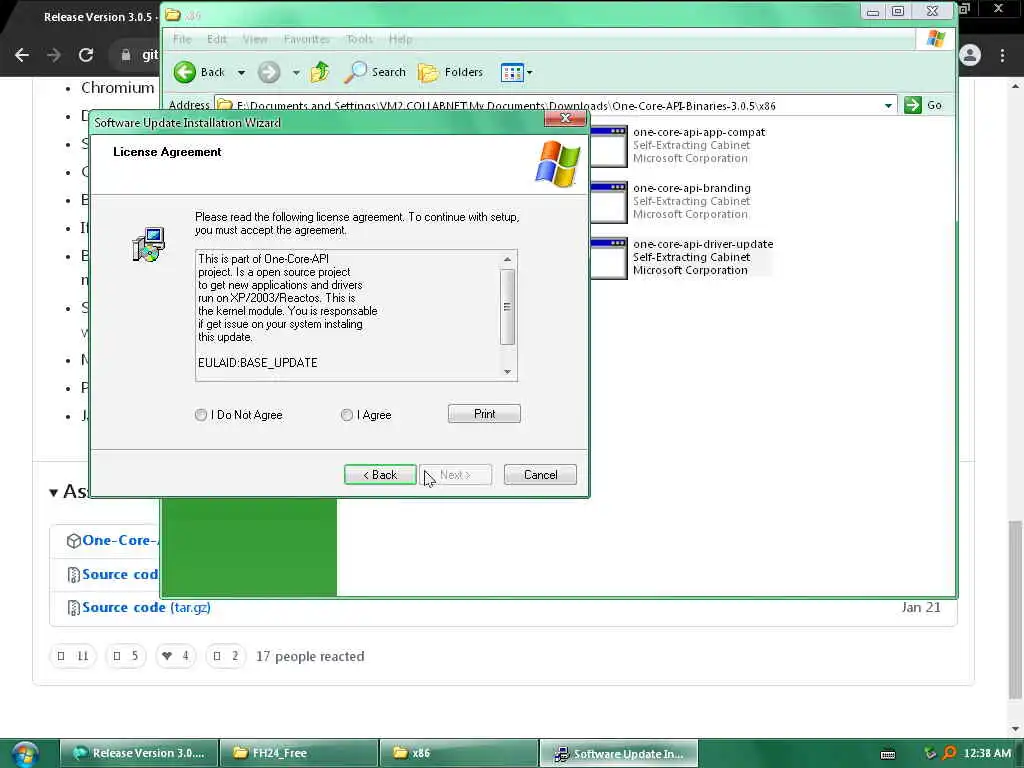Image resolution: width=1024 pixels, height=768 pixels.
Task: Switch to FH24_Free taskbar folder
Action: tap(298, 753)
